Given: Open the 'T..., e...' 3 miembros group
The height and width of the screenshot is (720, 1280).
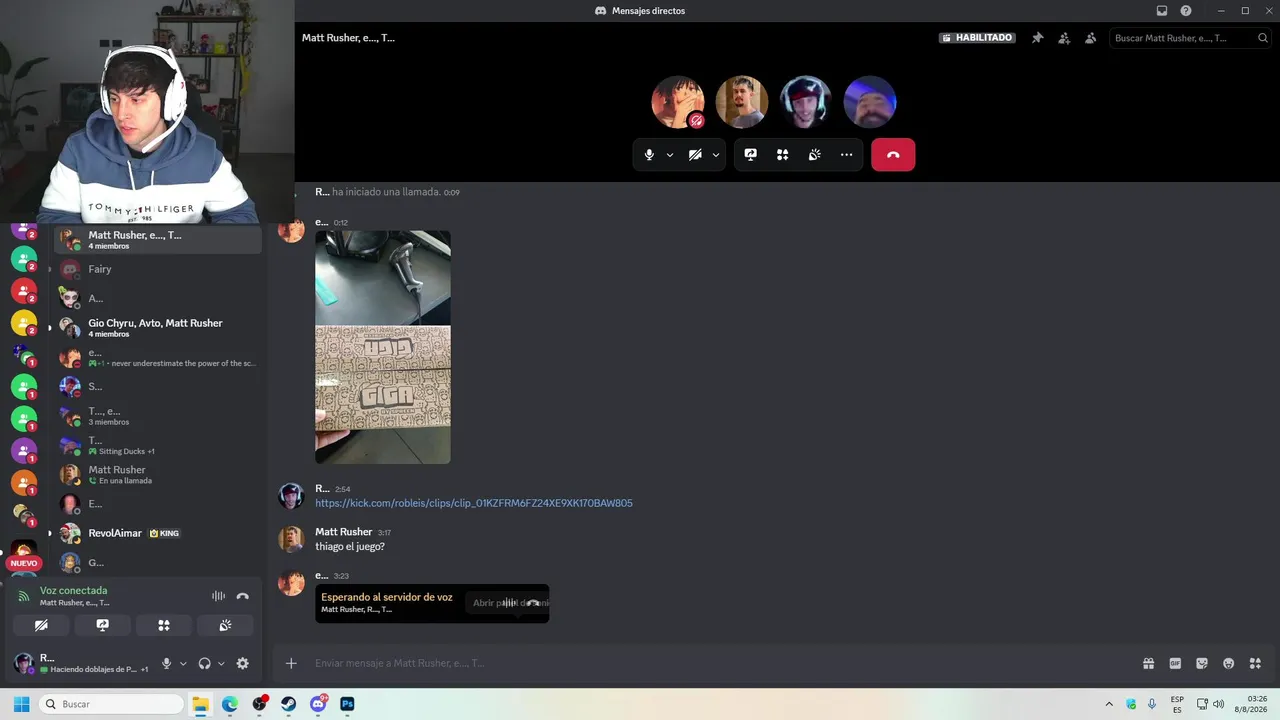Looking at the screenshot, I should [x=158, y=416].
